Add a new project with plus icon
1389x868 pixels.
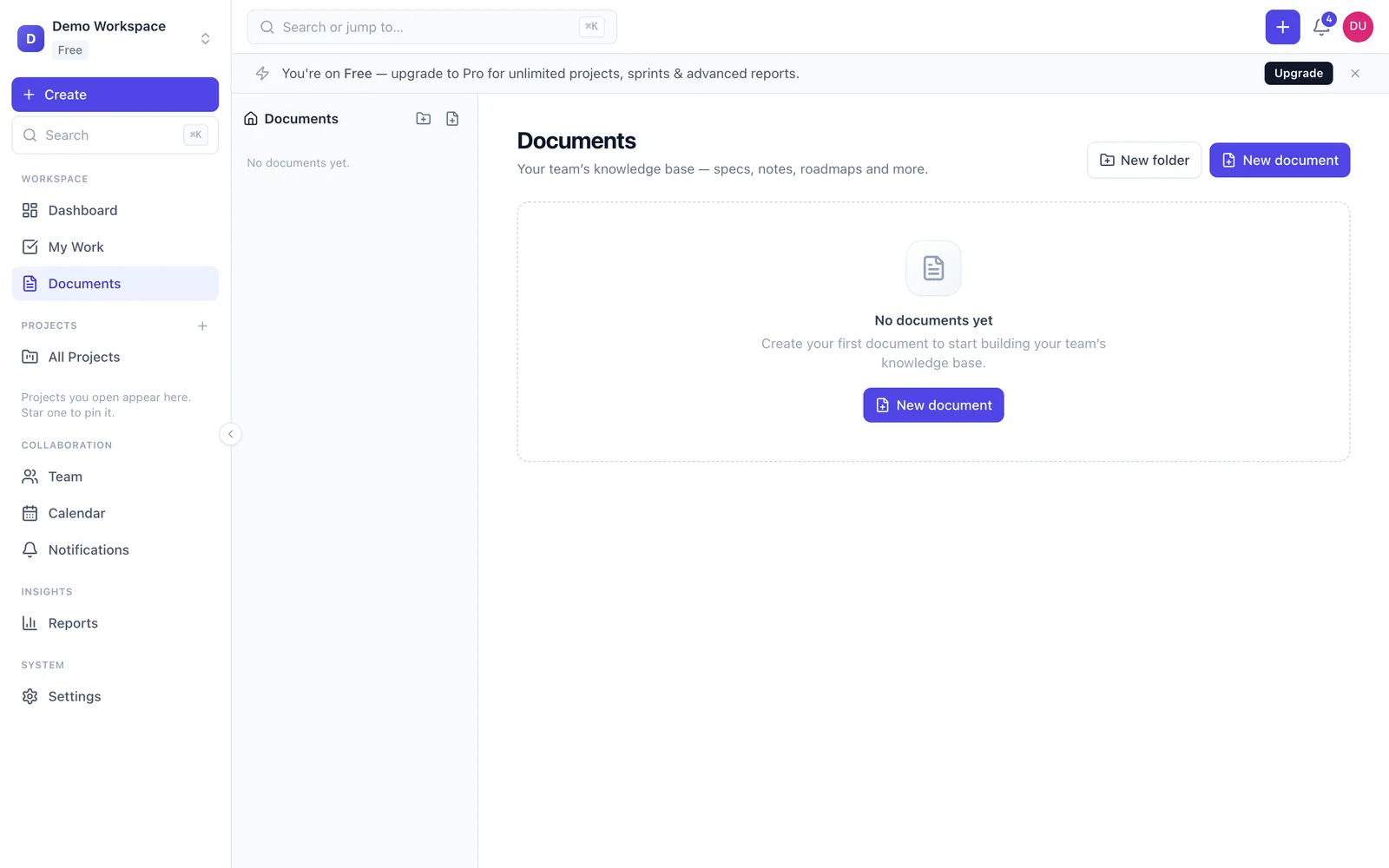tap(202, 326)
